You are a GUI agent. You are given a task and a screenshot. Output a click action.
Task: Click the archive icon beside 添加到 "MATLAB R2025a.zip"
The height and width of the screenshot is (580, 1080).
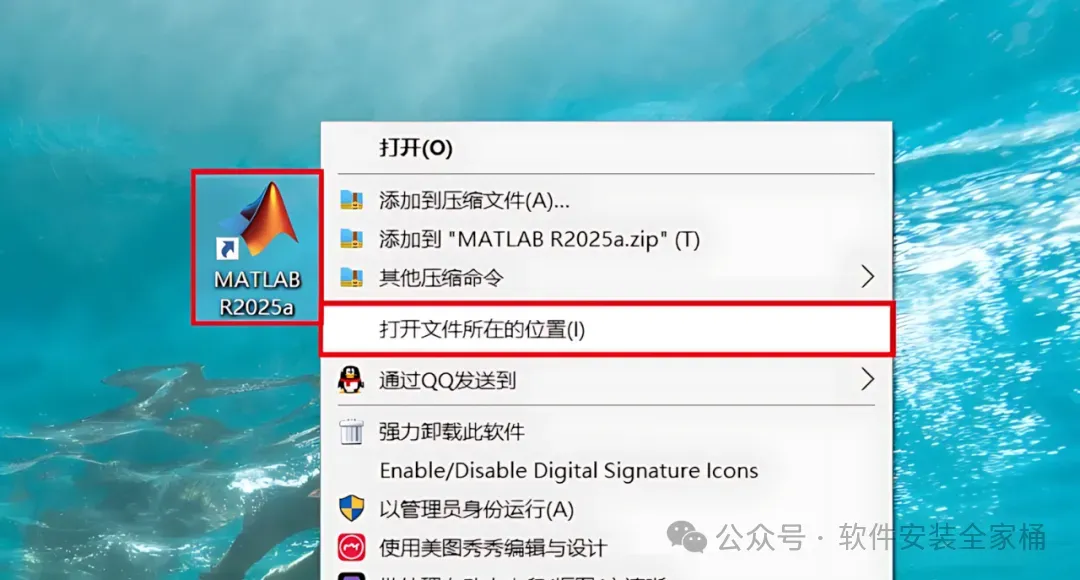pyautogui.click(x=351, y=239)
